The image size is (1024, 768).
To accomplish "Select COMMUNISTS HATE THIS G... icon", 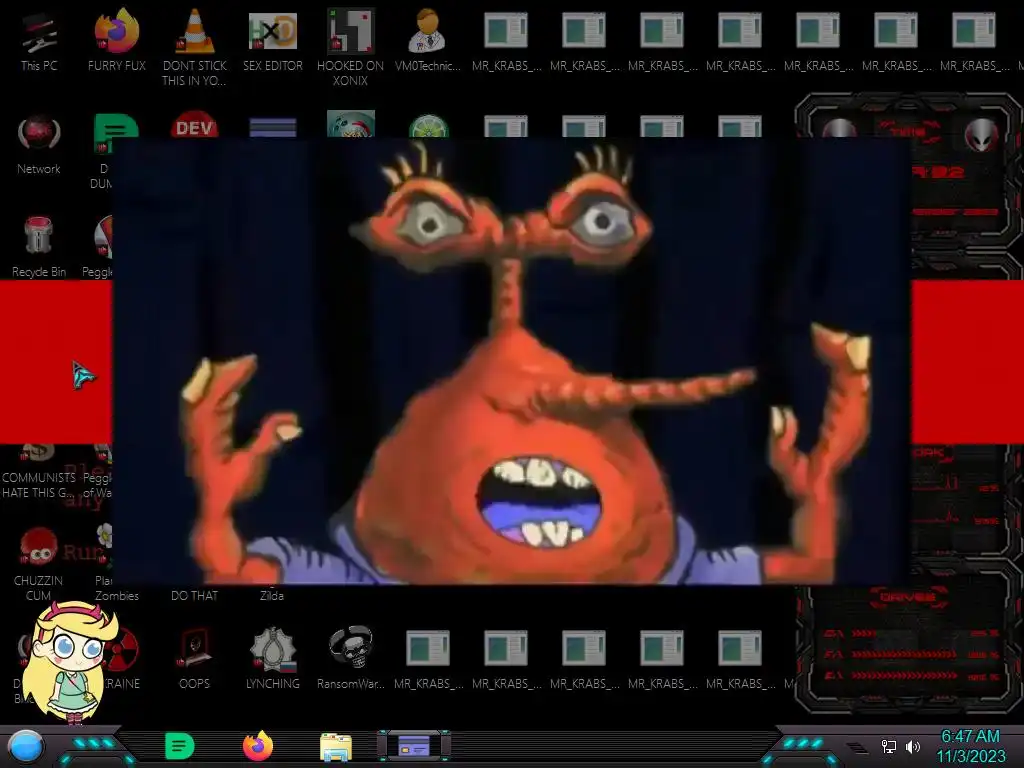I will (x=39, y=472).
